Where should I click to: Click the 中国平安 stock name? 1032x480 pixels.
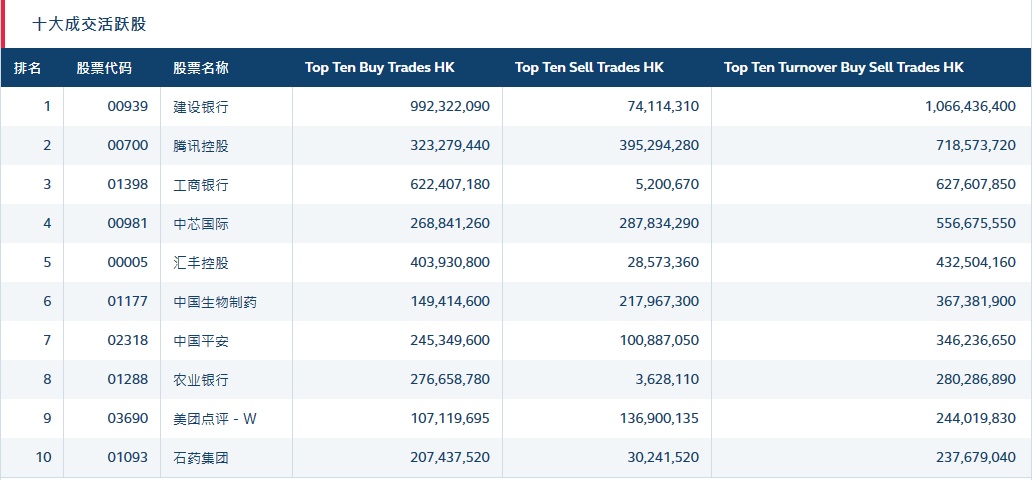click(x=201, y=341)
